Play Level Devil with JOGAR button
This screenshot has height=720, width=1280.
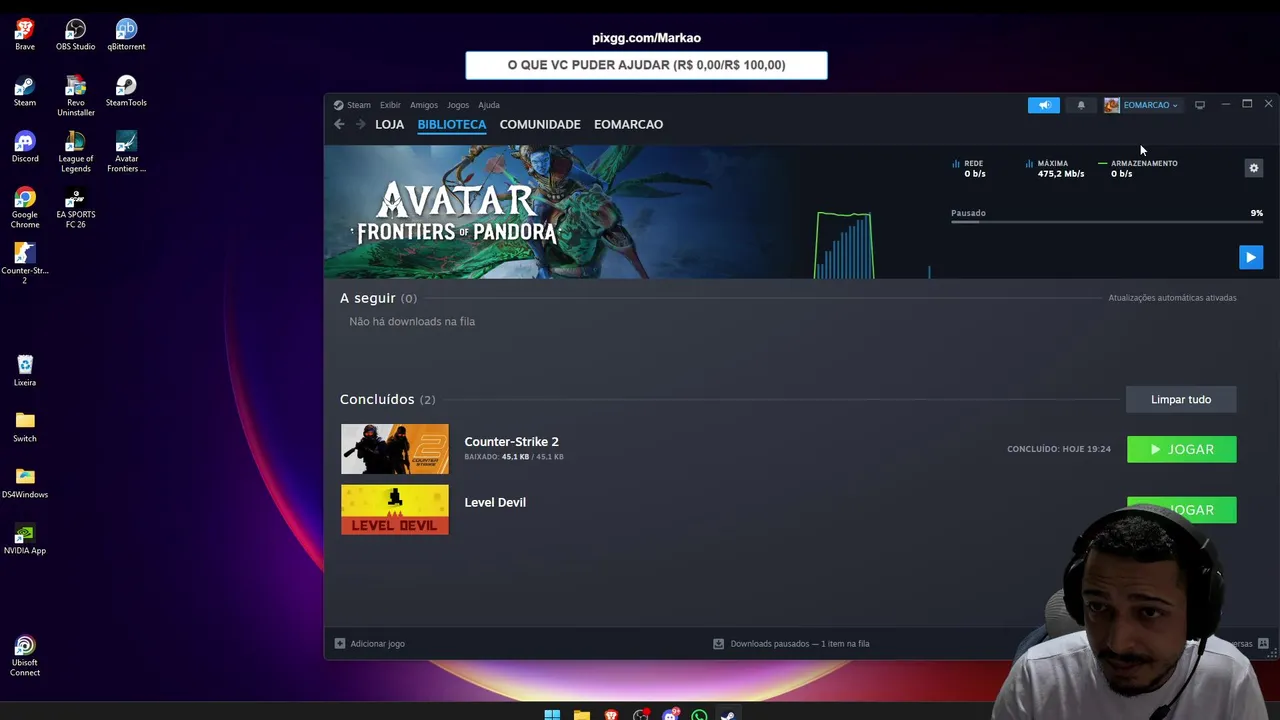pos(1182,510)
